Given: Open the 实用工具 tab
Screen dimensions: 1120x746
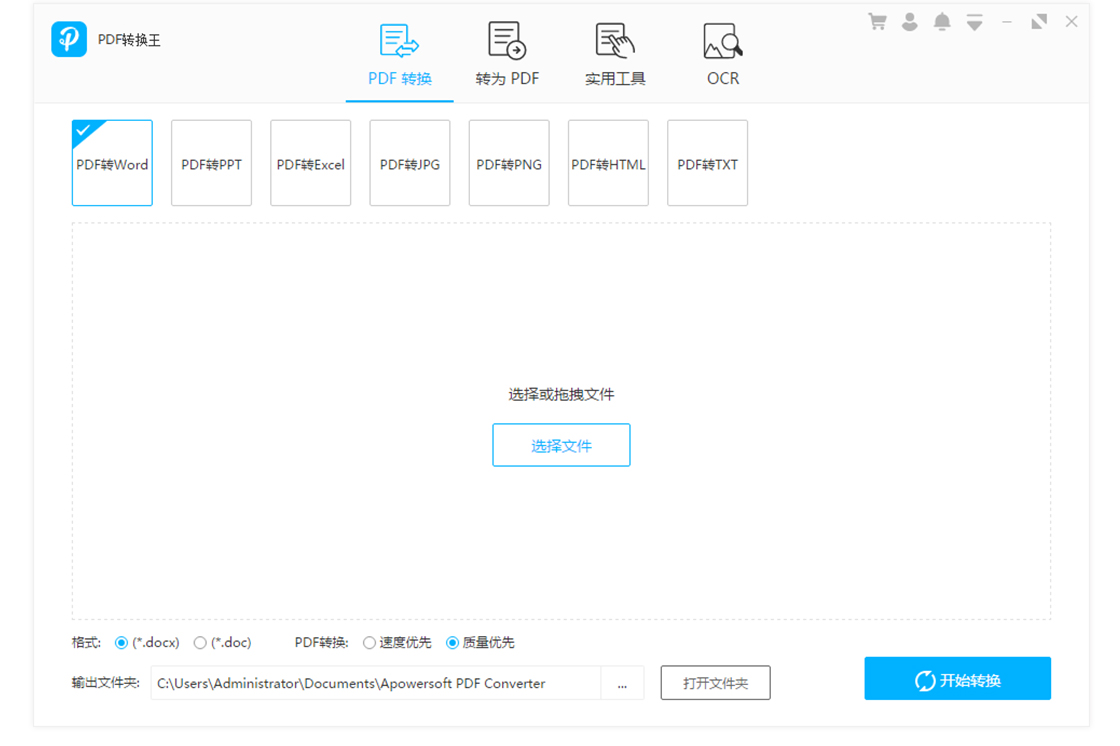Looking at the screenshot, I should 615,56.
